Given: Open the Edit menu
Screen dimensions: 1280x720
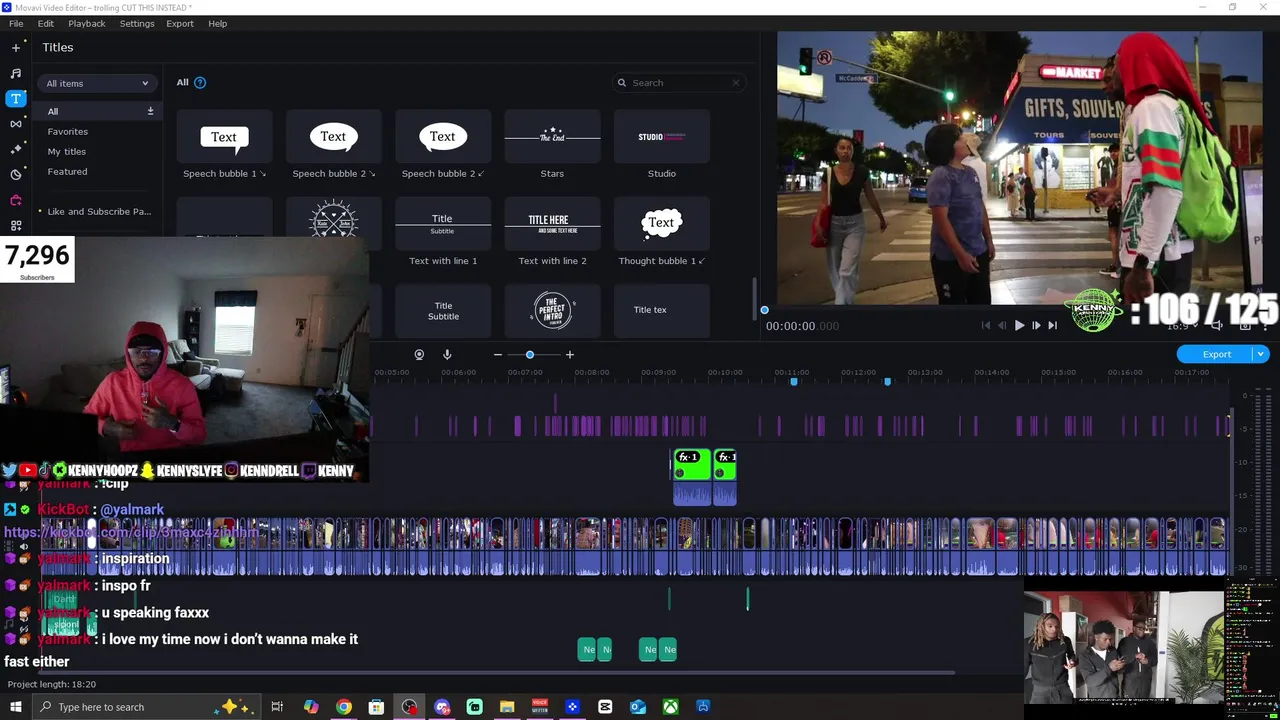Looking at the screenshot, I should [46, 23].
